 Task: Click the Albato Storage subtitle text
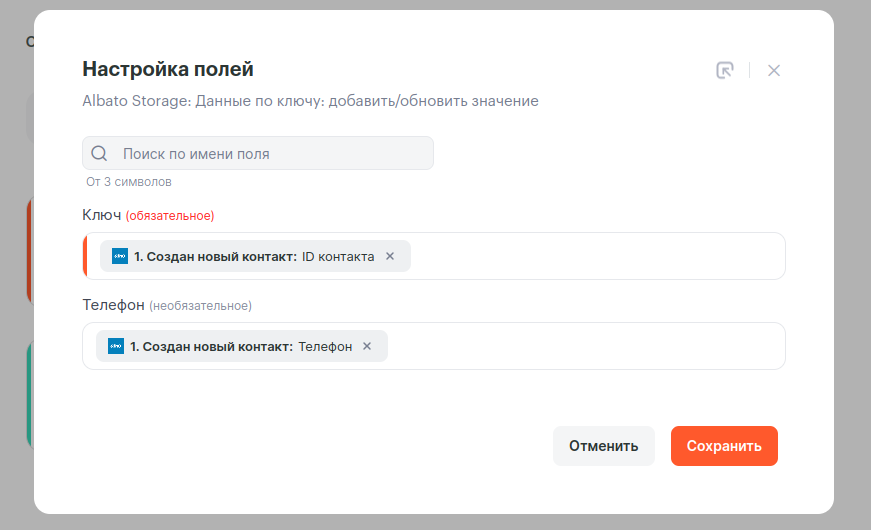tap(310, 101)
